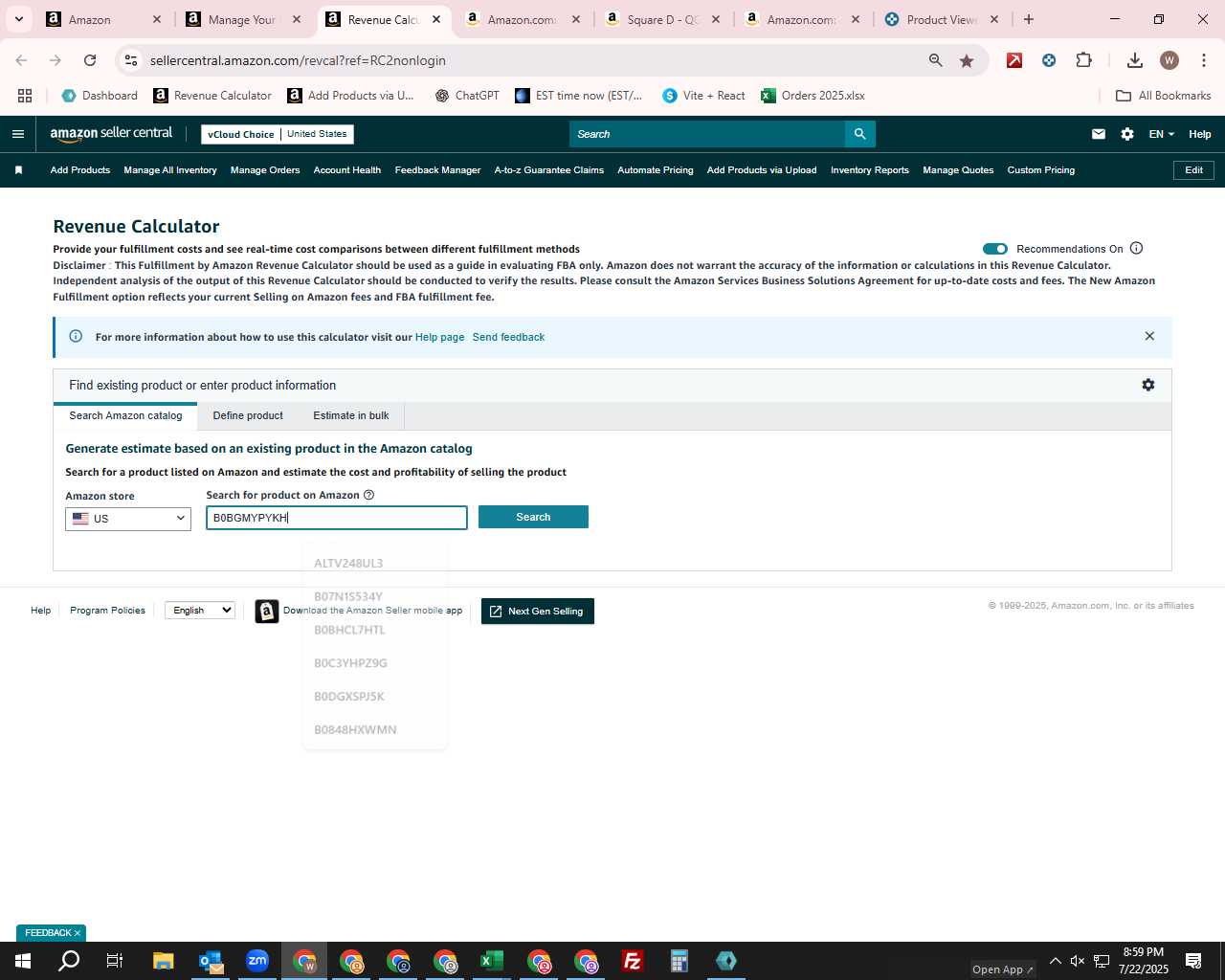Open Zoom from taskbar

pyautogui.click(x=256, y=961)
